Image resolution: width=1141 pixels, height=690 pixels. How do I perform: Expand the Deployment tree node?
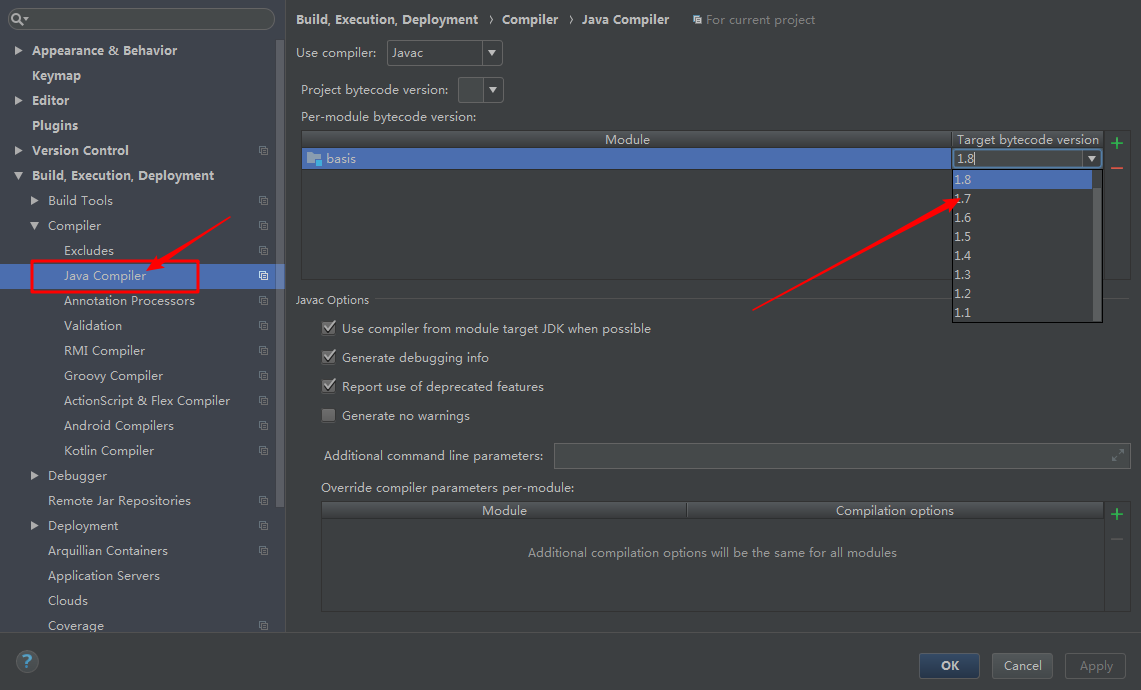coord(34,526)
